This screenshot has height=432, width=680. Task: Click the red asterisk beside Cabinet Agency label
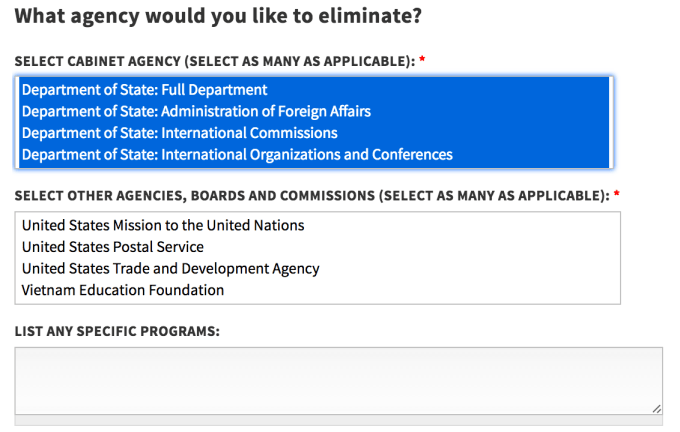coord(422,61)
